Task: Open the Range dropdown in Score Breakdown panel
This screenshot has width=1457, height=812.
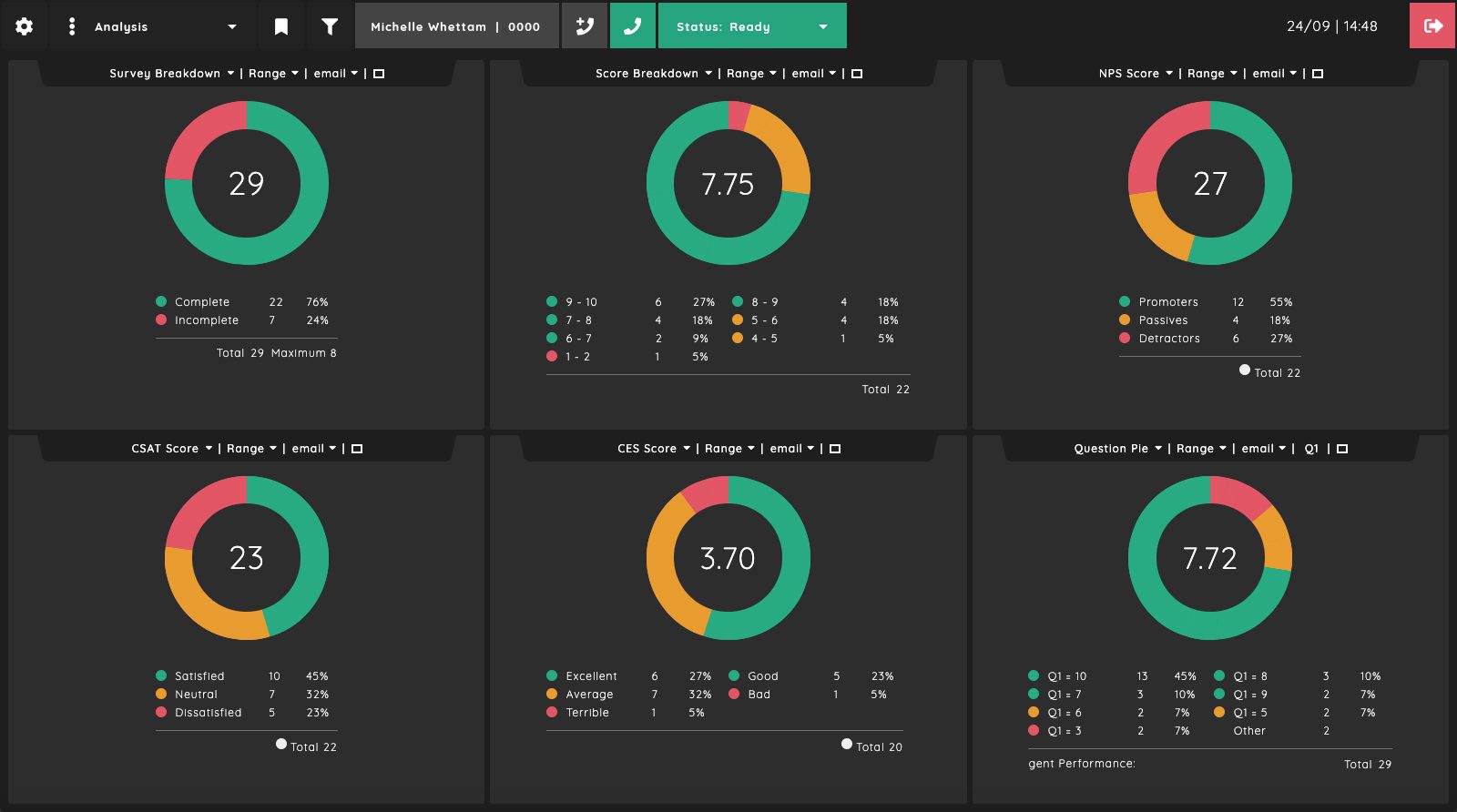Action: pyautogui.click(x=751, y=74)
